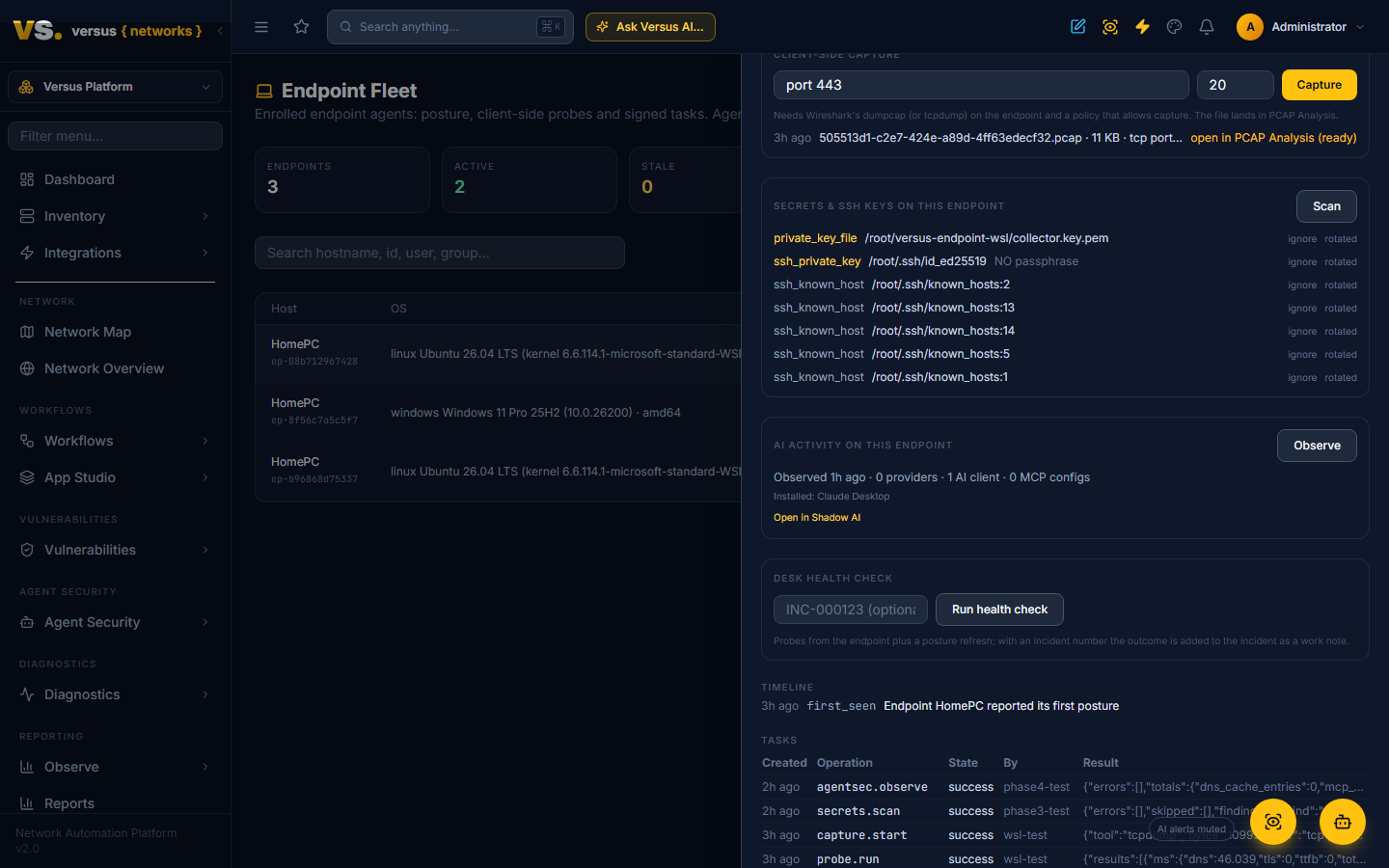Expand the Workflows menu section
This screenshot has width=1389, height=868.
(115, 441)
